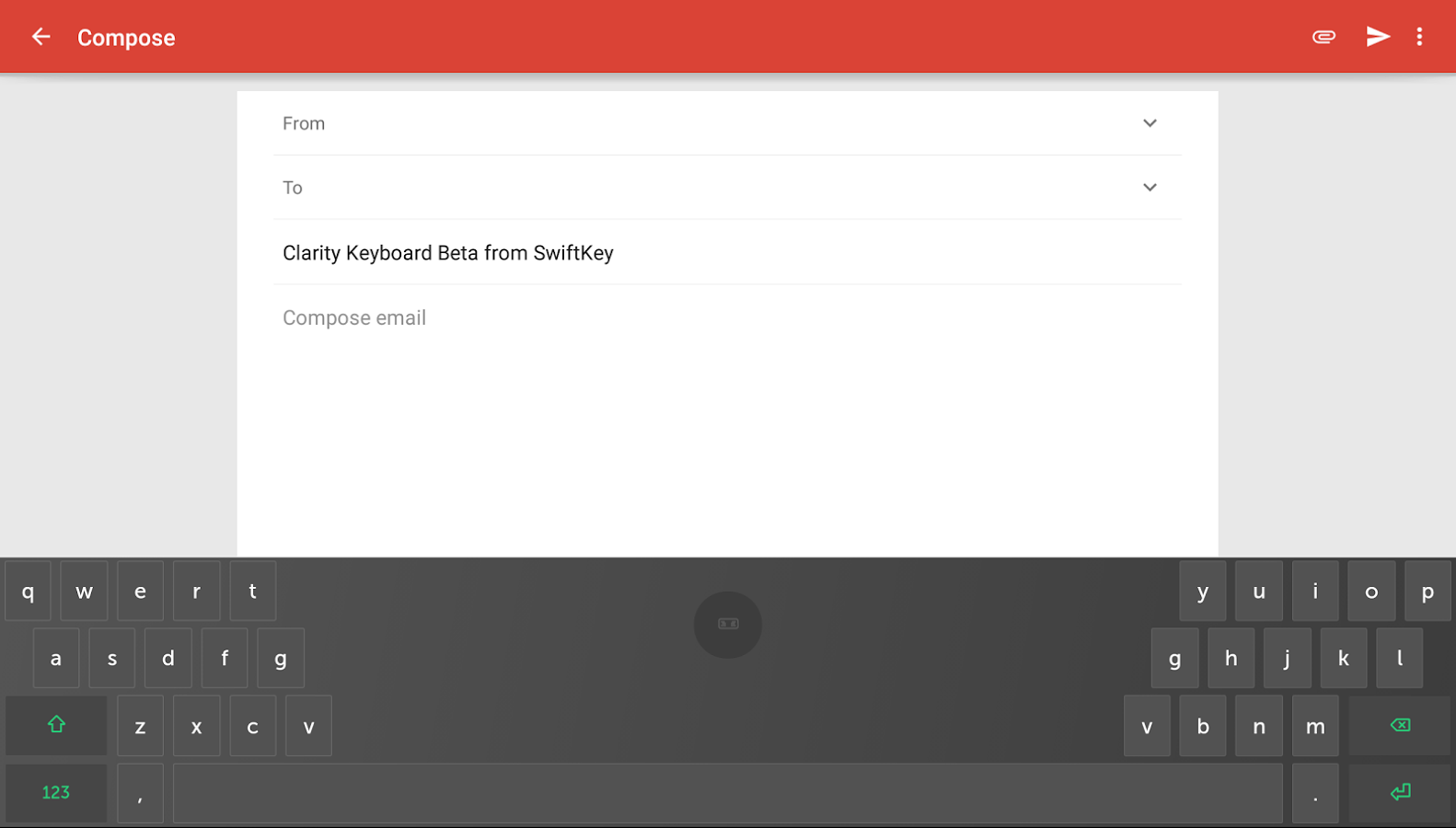Tap the space bar

pyautogui.click(x=728, y=792)
